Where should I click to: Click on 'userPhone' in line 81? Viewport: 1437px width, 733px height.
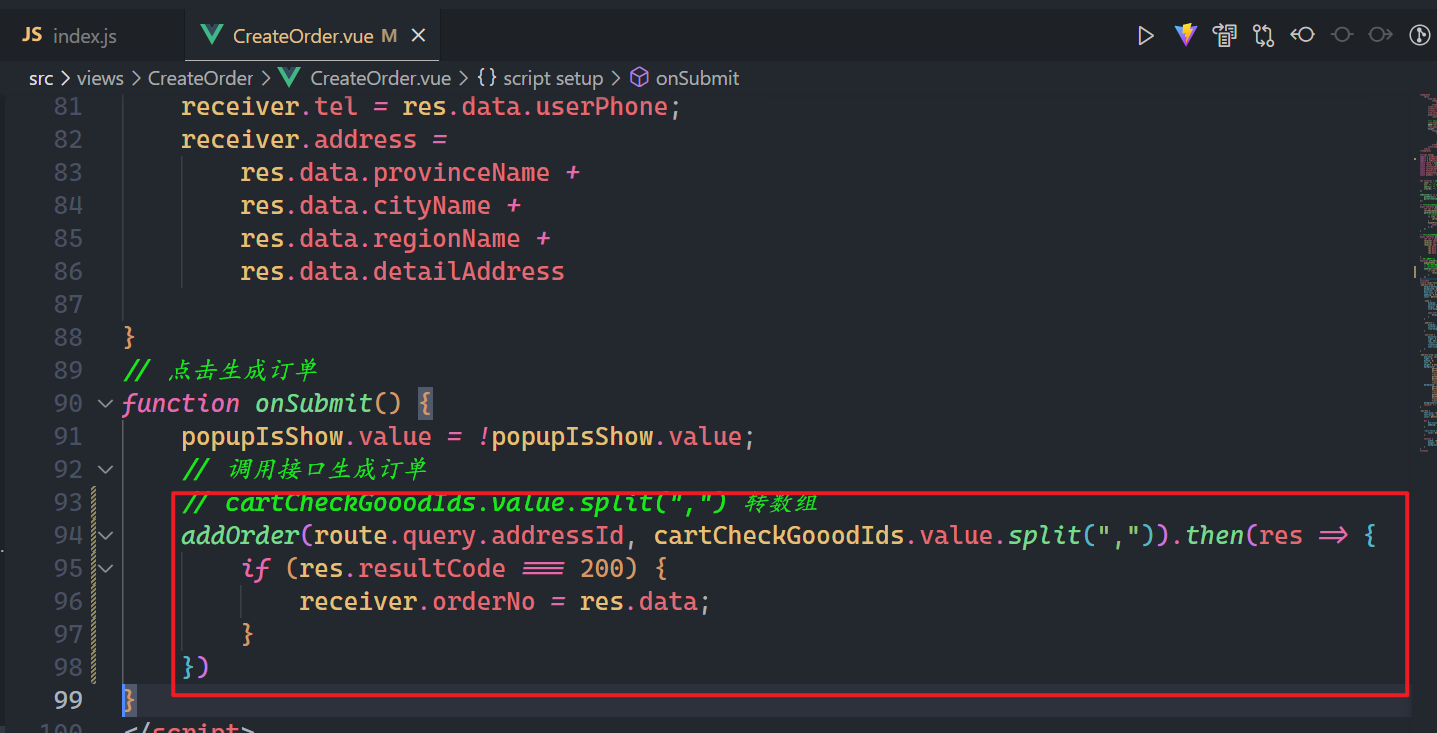tap(602, 106)
